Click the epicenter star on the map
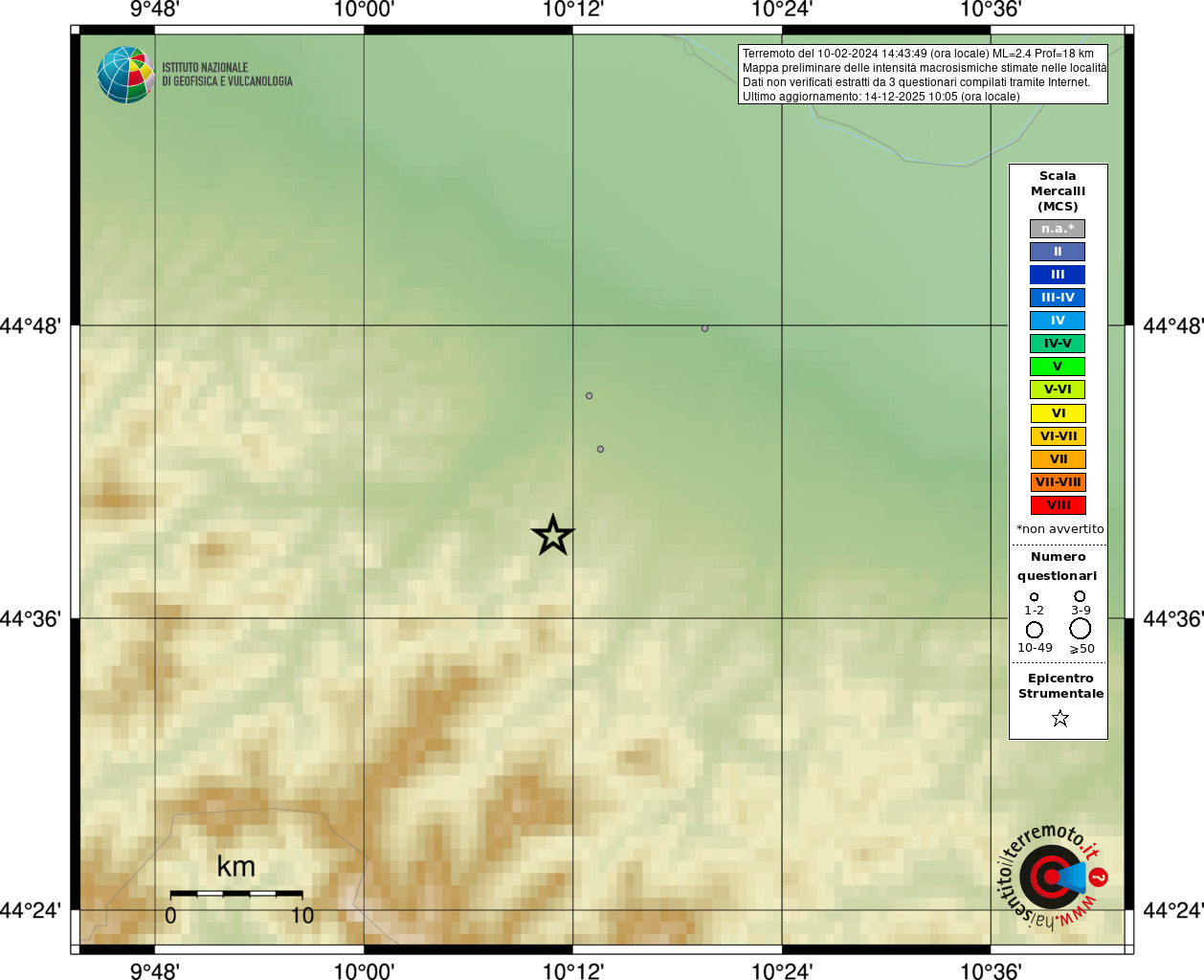The height and width of the screenshot is (980, 1204). point(552,535)
